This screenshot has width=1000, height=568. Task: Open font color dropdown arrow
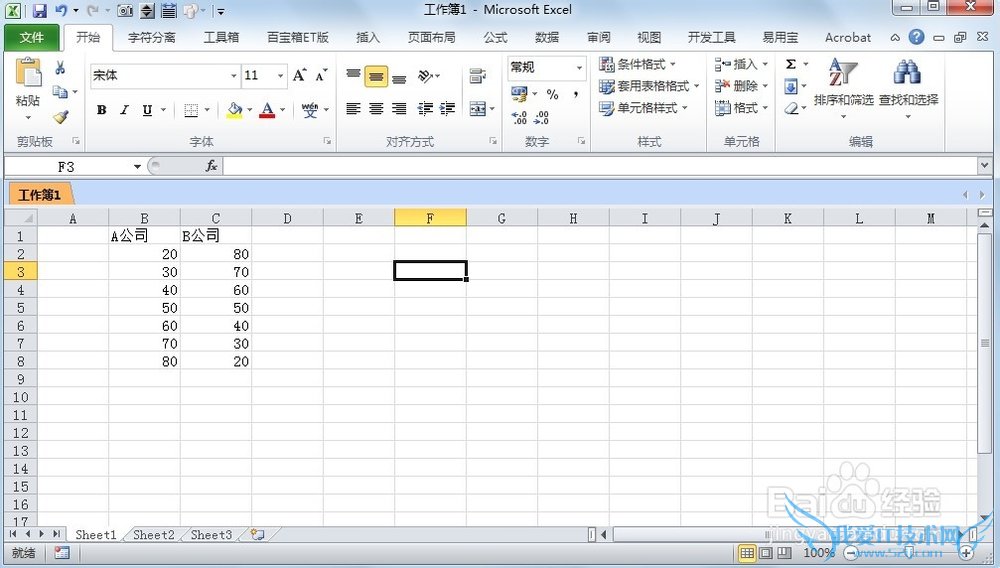pos(283,110)
